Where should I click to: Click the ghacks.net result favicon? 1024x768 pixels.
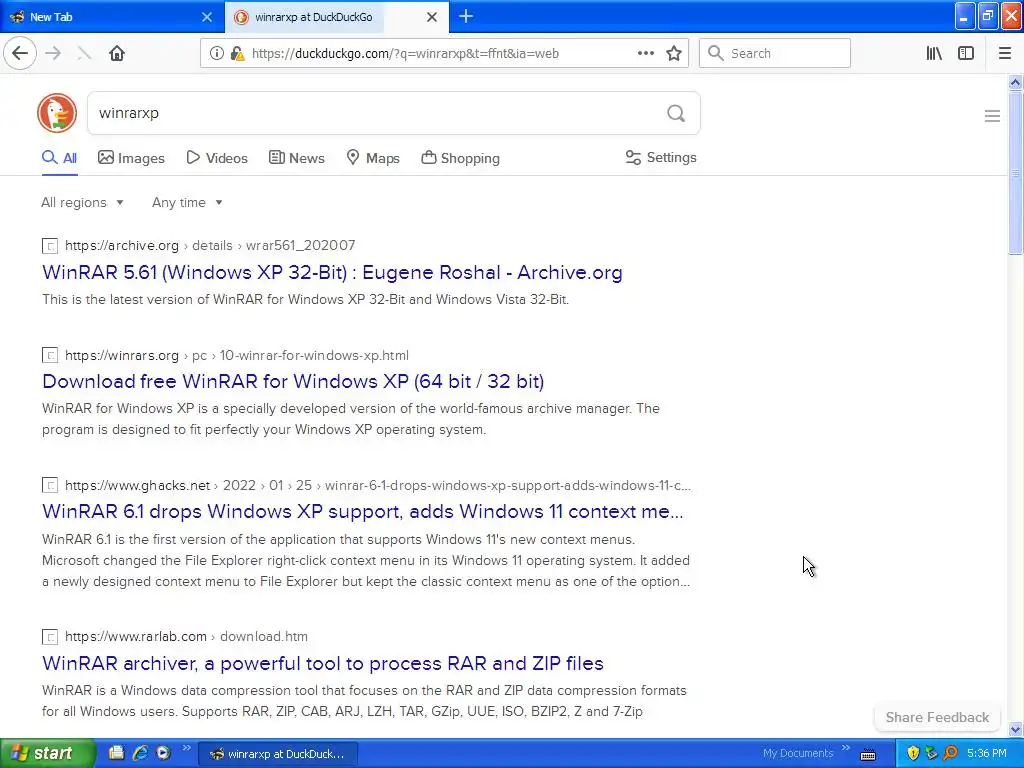[50, 485]
